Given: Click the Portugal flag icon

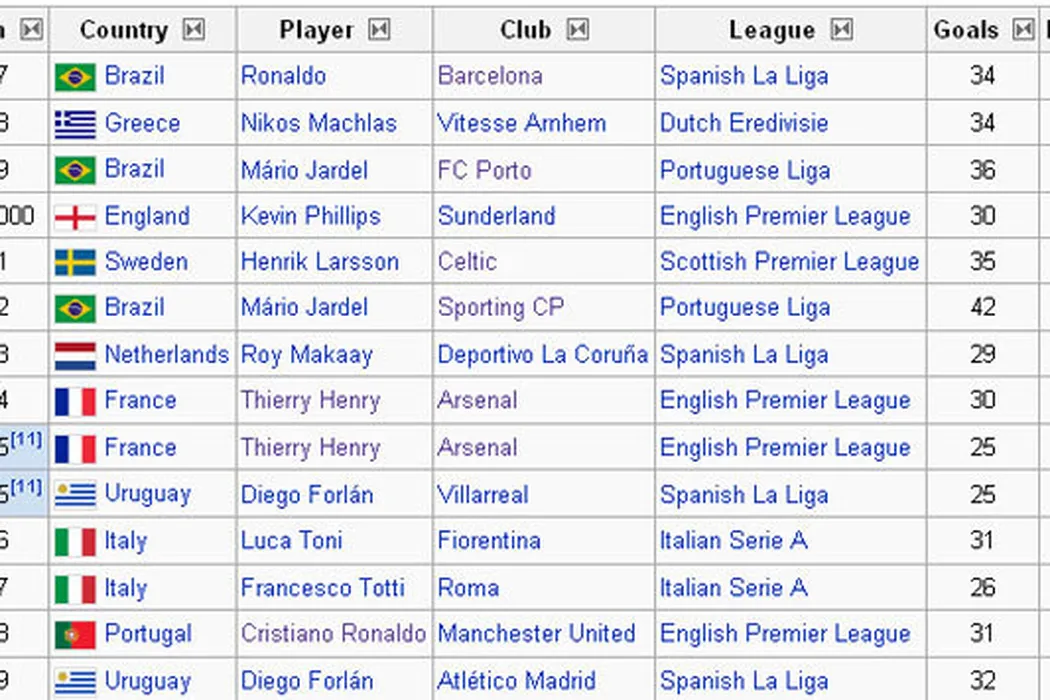Looking at the screenshot, I should [x=75, y=634].
